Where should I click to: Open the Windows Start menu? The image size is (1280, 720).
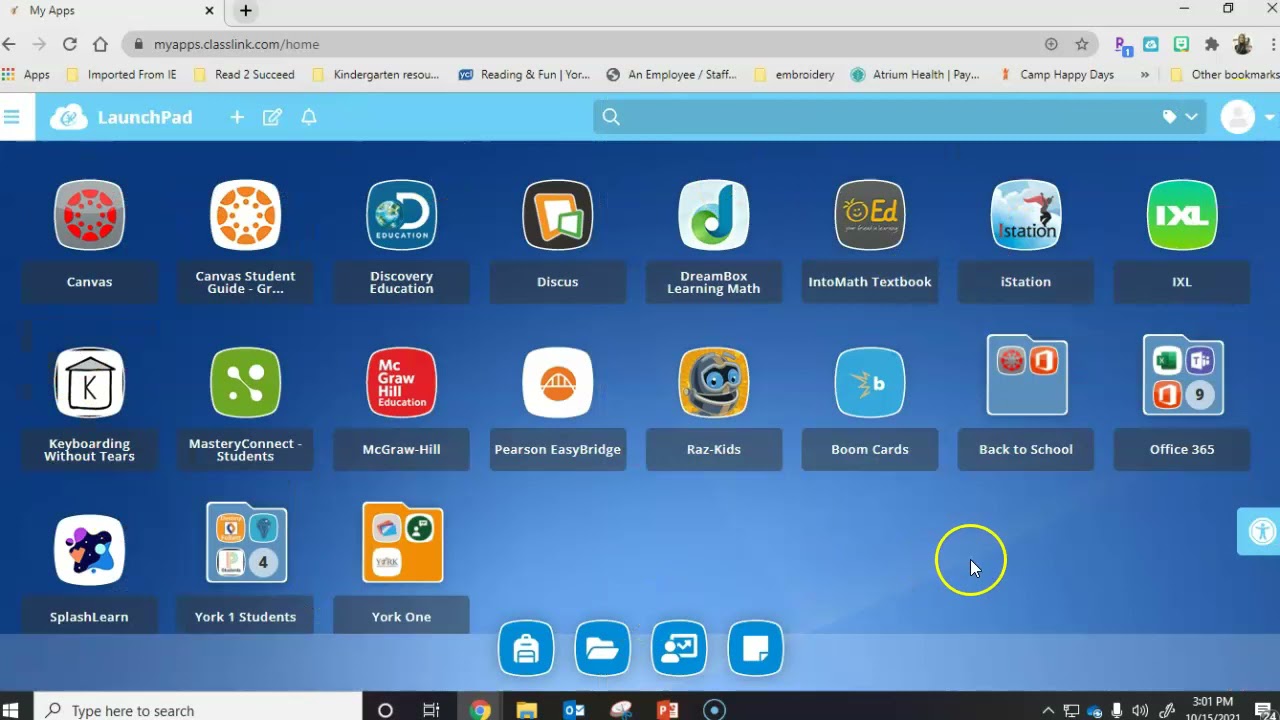point(12,710)
